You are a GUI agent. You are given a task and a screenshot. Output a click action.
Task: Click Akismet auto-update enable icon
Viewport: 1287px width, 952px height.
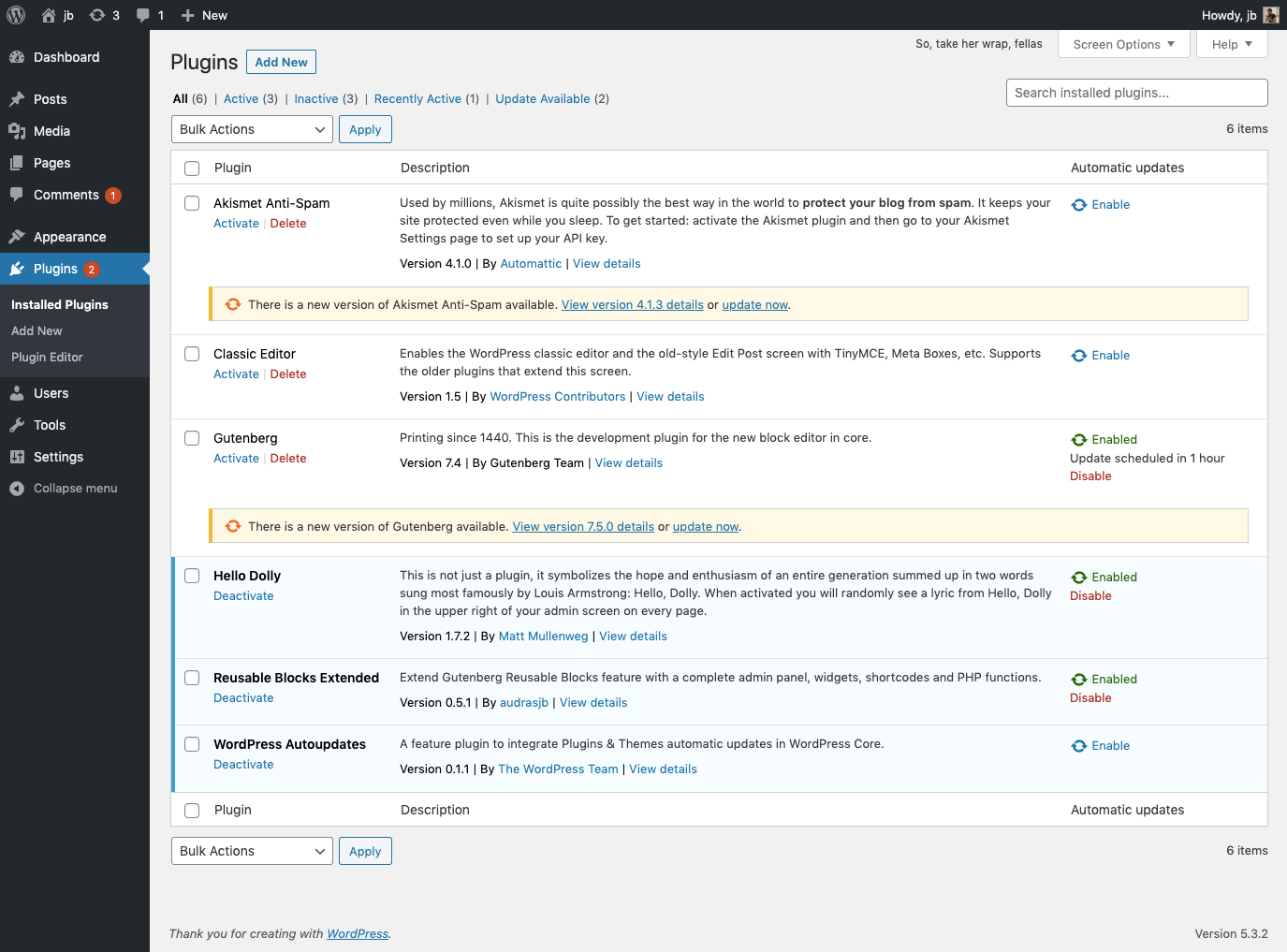(1079, 205)
